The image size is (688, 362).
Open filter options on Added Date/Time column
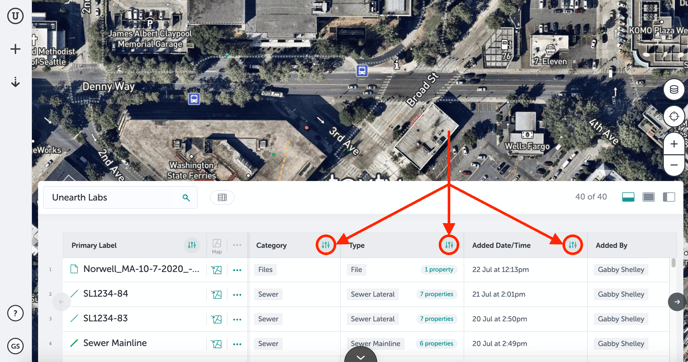pos(573,245)
